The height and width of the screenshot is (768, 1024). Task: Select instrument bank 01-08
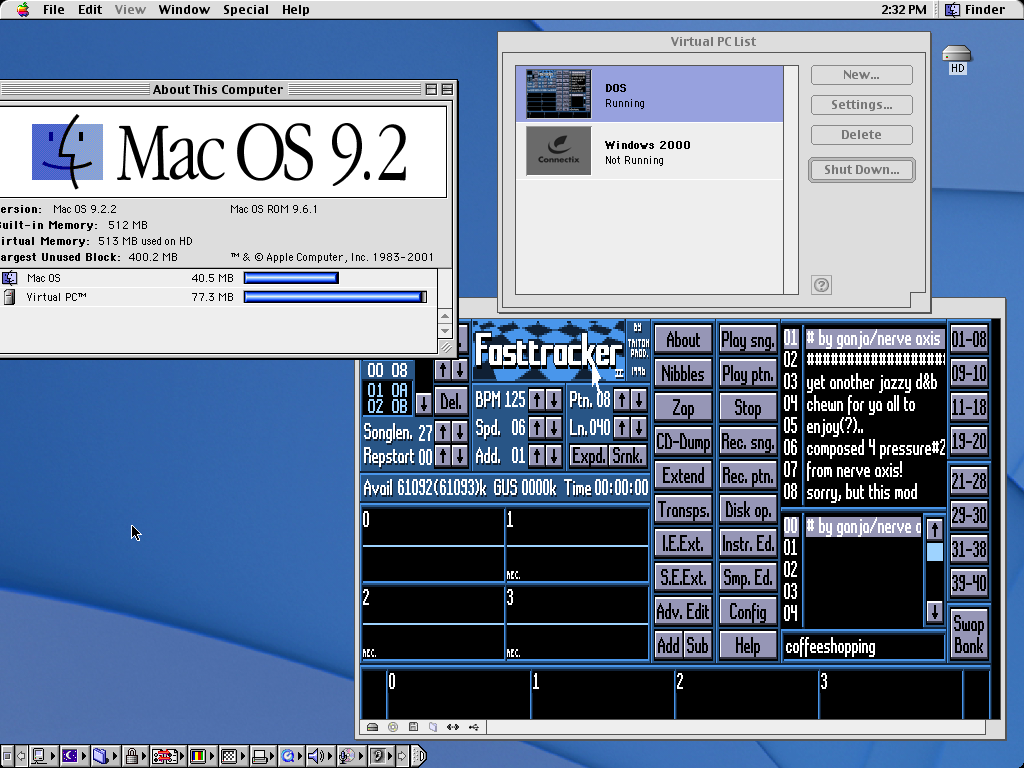pyautogui.click(x=968, y=339)
